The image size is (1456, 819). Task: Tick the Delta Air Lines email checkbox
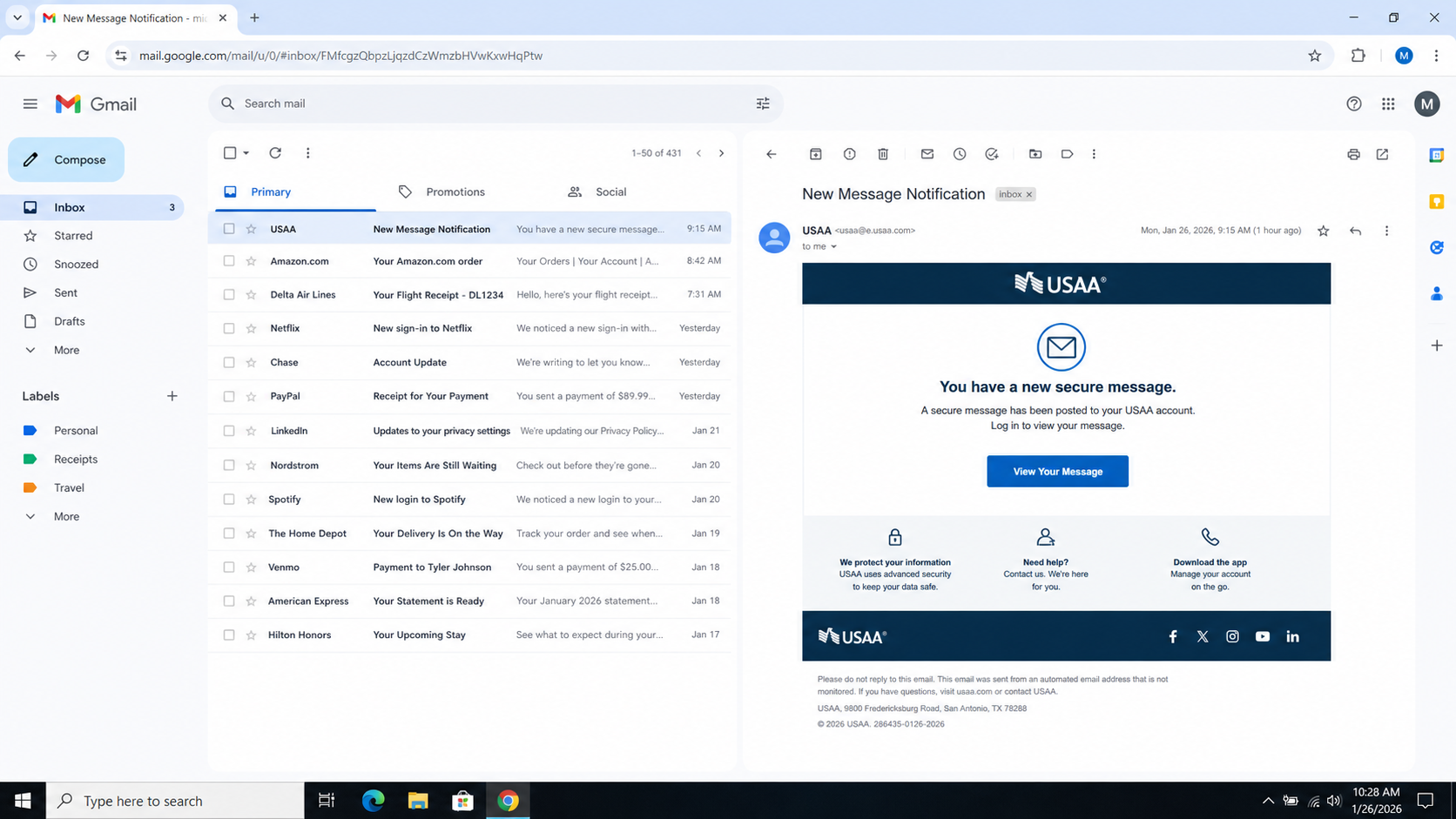coord(229,294)
